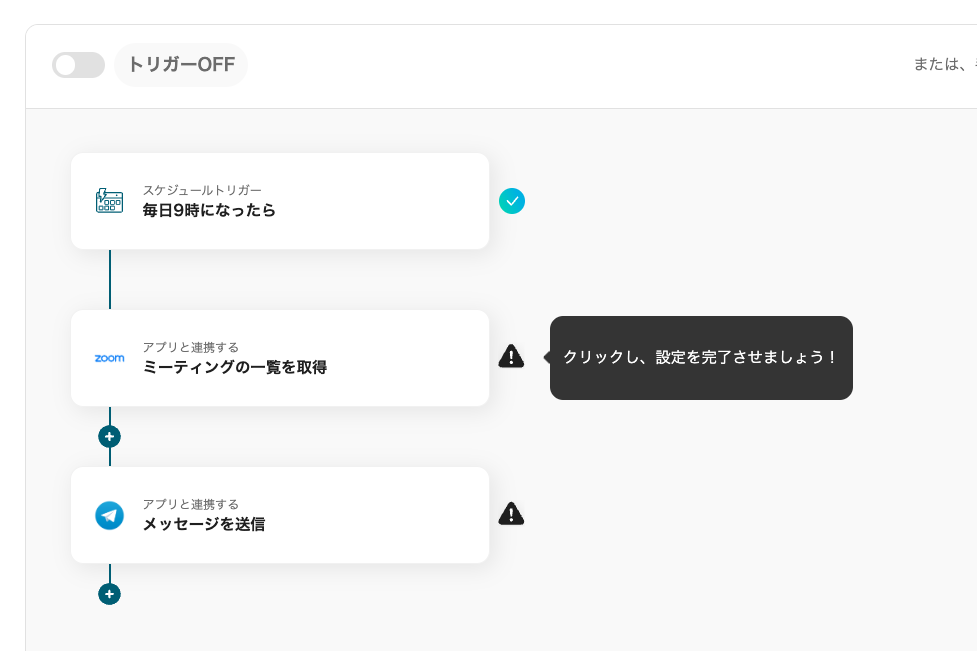Click the トリガーOFF status label
The height and width of the screenshot is (651, 977).
[181, 65]
